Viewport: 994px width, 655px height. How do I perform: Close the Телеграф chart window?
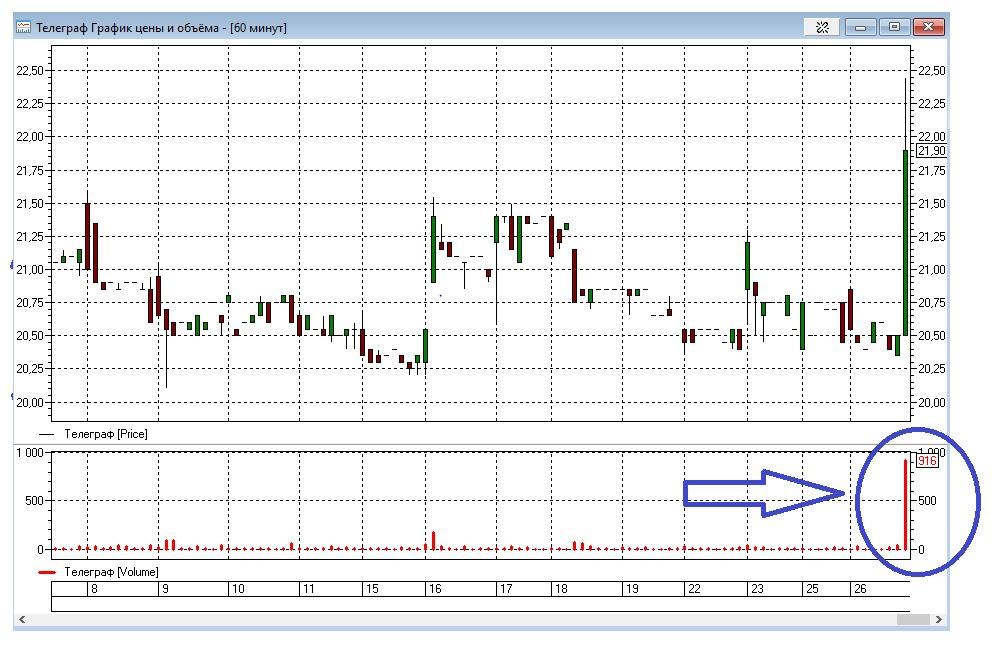(928, 27)
